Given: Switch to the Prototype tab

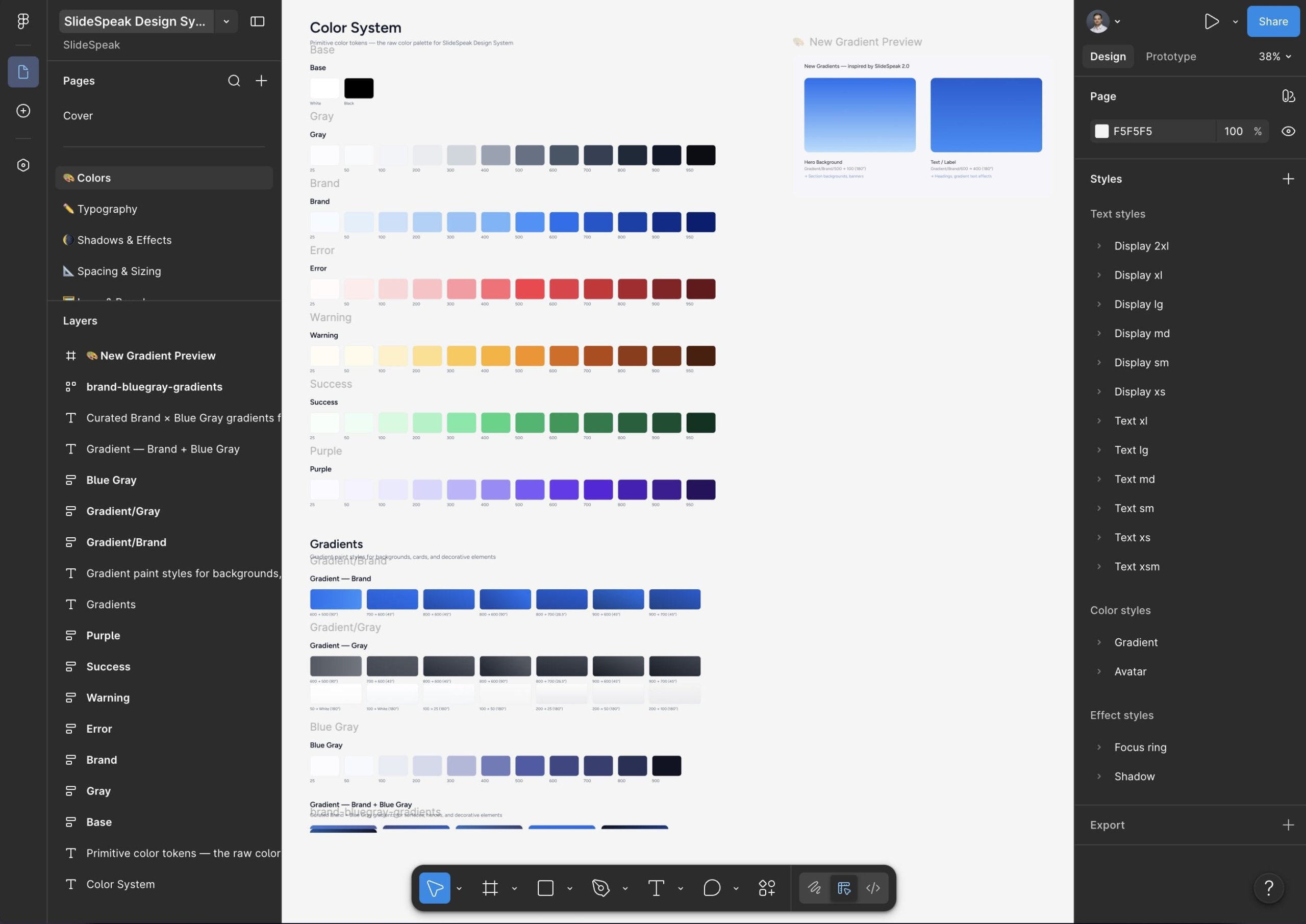Looking at the screenshot, I should tap(1171, 56).
